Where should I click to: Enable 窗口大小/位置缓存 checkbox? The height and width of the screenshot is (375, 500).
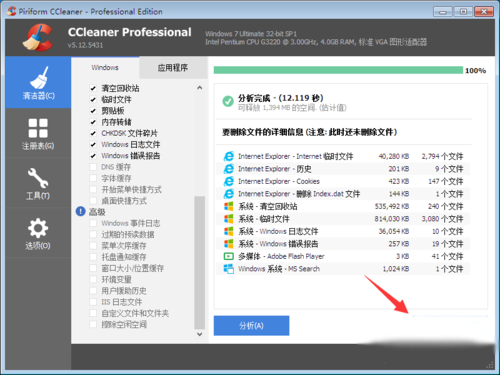pyautogui.click(x=93, y=268)
